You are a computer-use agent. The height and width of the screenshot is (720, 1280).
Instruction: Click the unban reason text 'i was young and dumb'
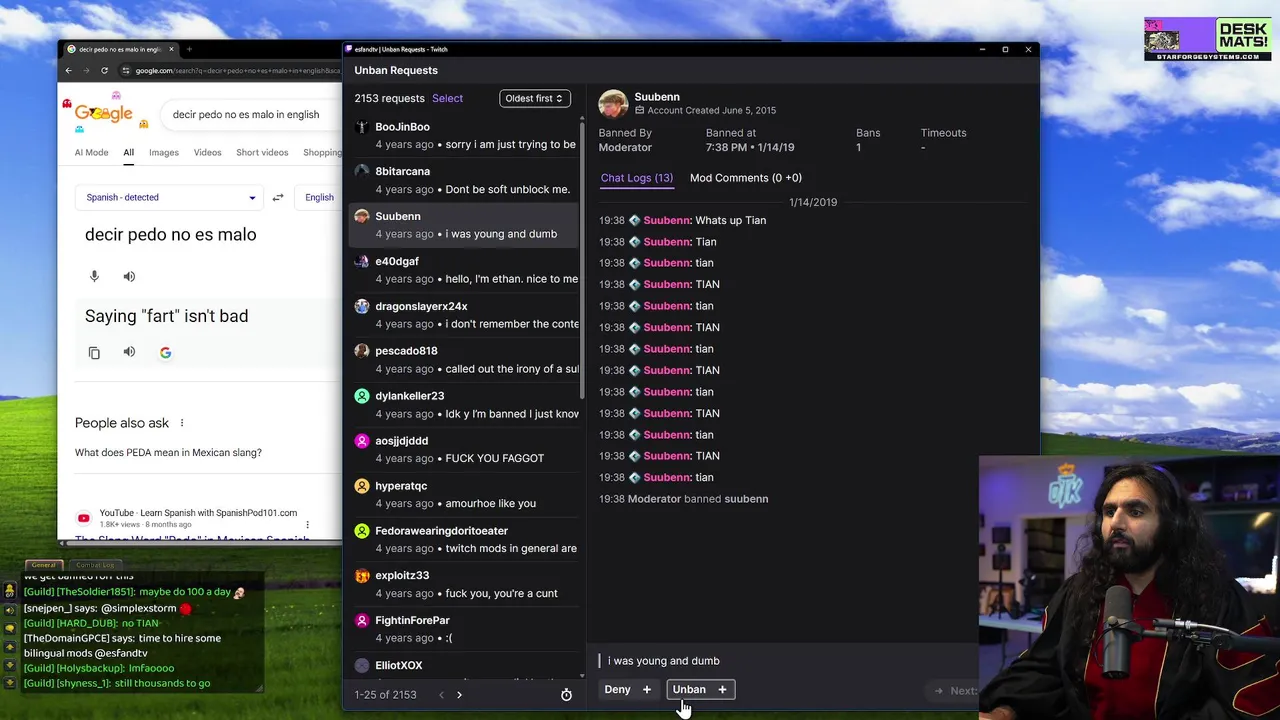(663, 661)
